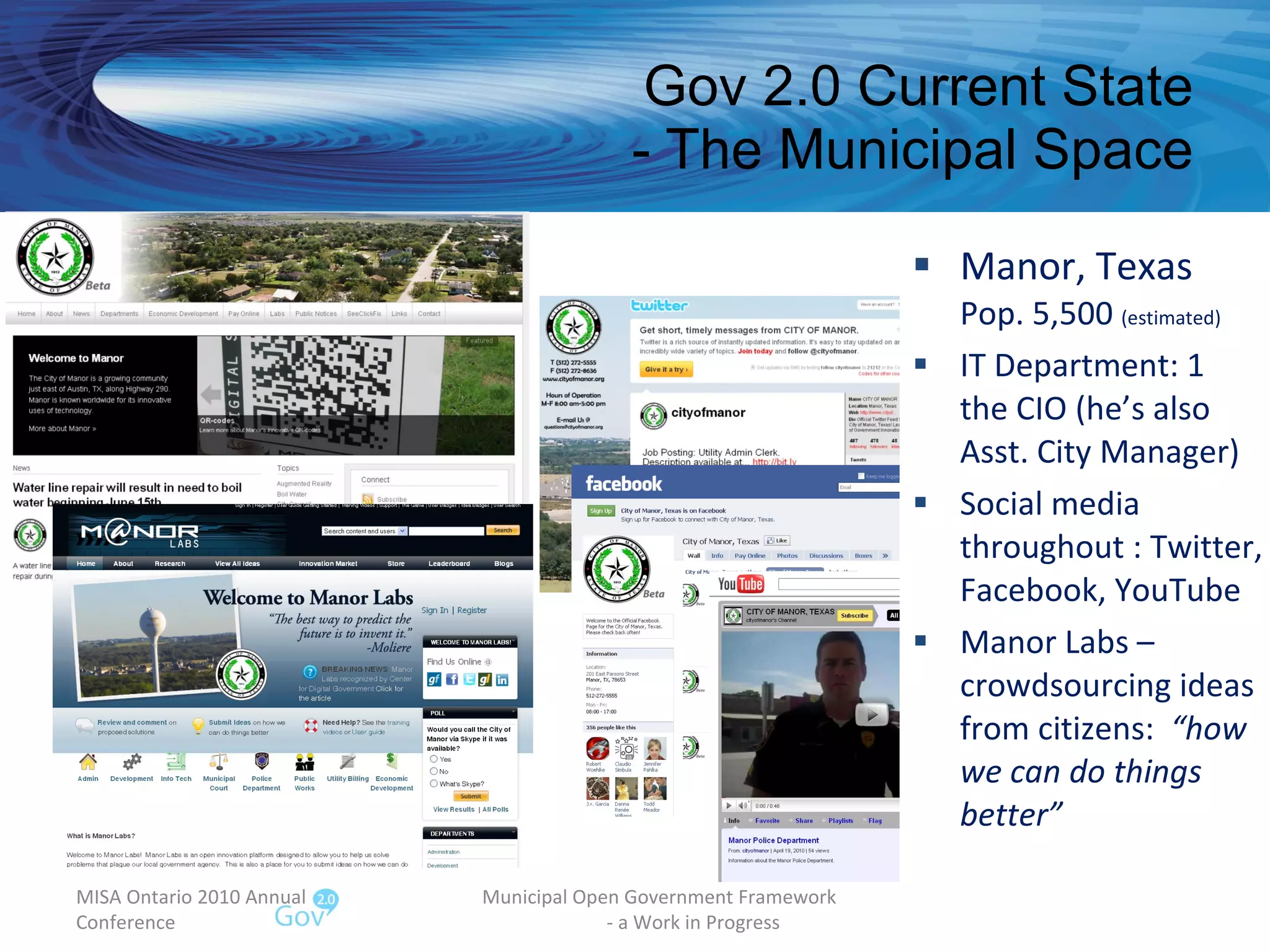Screen dimensions: 1270x952
Task: Click the Register link beside Sign In
Action: (472, 610)
